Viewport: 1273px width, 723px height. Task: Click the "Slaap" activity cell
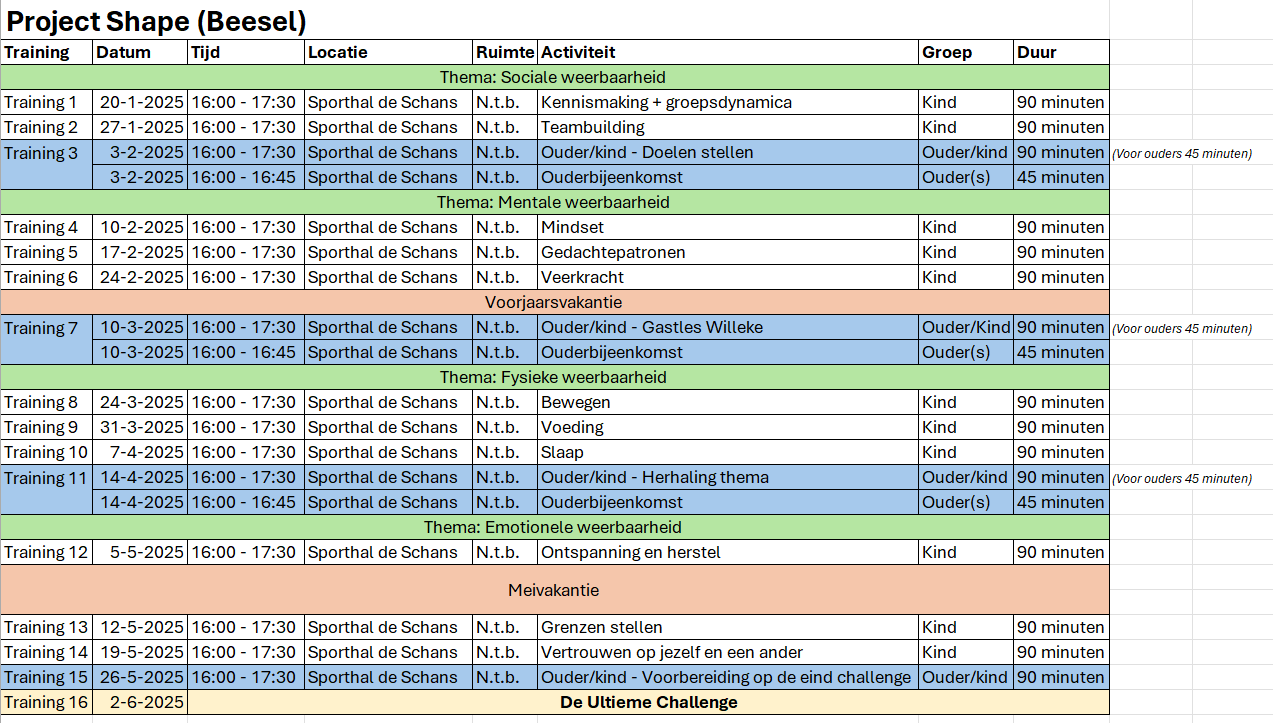click(728, 452)
